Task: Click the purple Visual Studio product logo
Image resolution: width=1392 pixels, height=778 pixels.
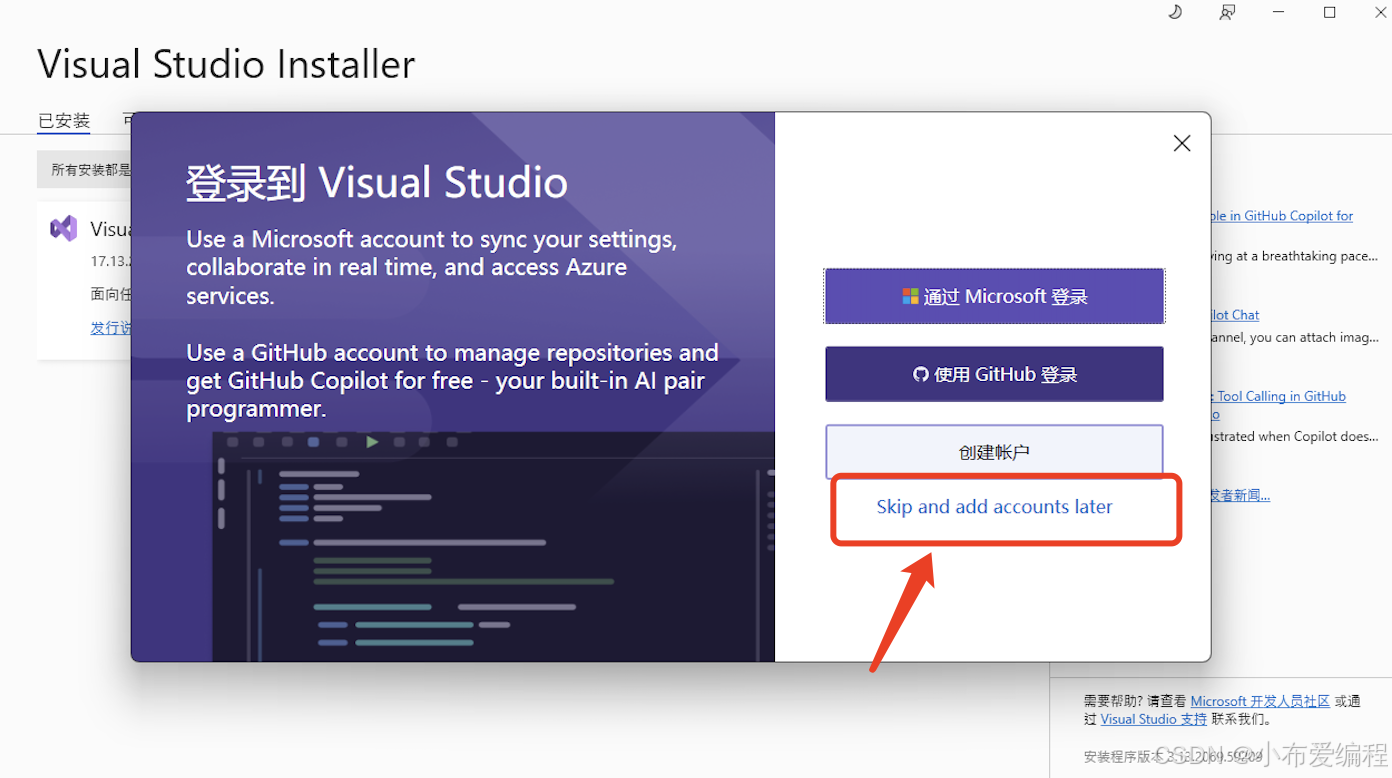Action: tap(64, 229)
